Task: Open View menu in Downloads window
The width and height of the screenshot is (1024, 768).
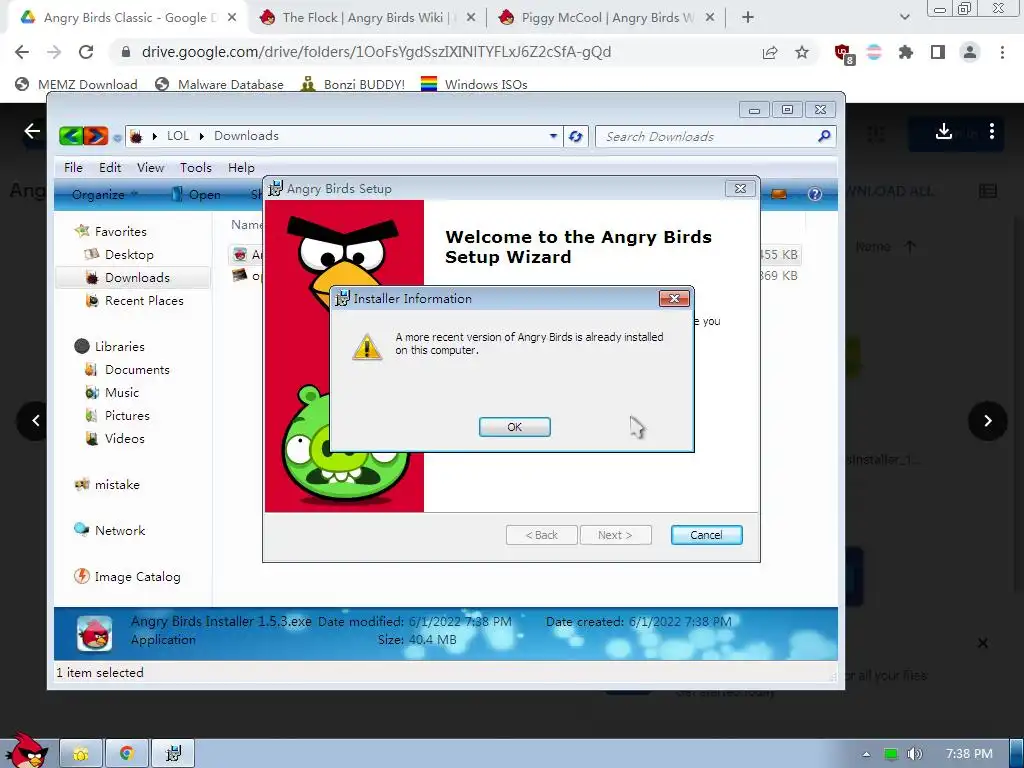Action: [x=150, y=168]
